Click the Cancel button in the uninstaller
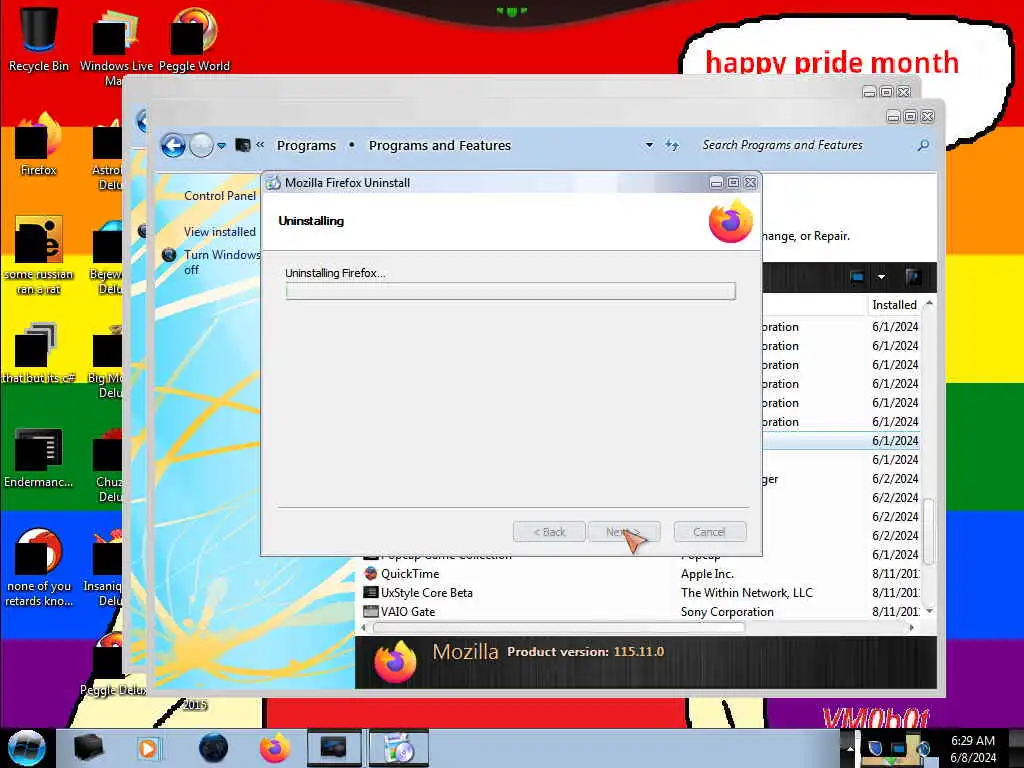This screenshot has height=768, width=1024. point(710,532)
